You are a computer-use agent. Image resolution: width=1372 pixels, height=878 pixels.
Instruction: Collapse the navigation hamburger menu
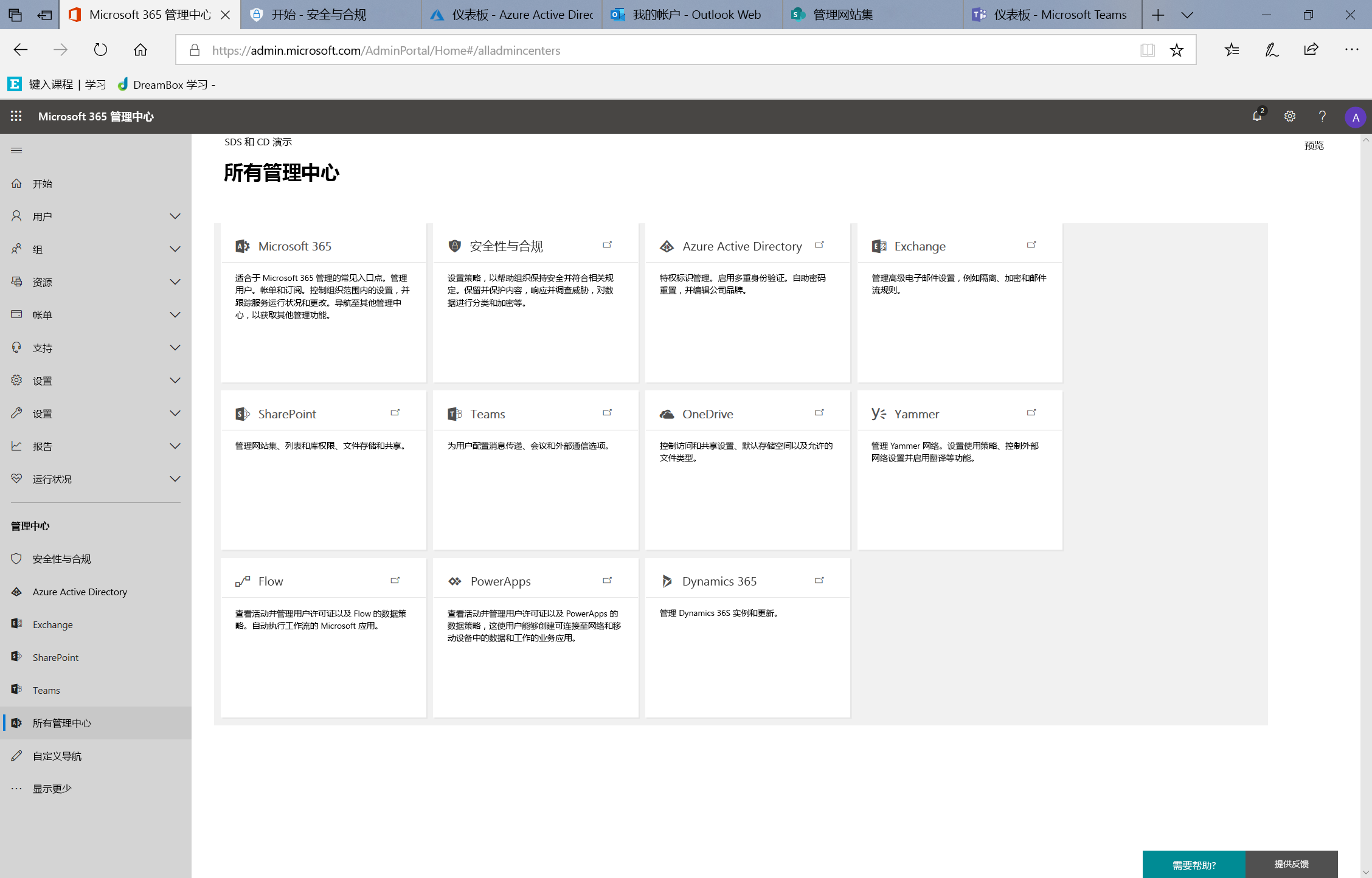16,150
